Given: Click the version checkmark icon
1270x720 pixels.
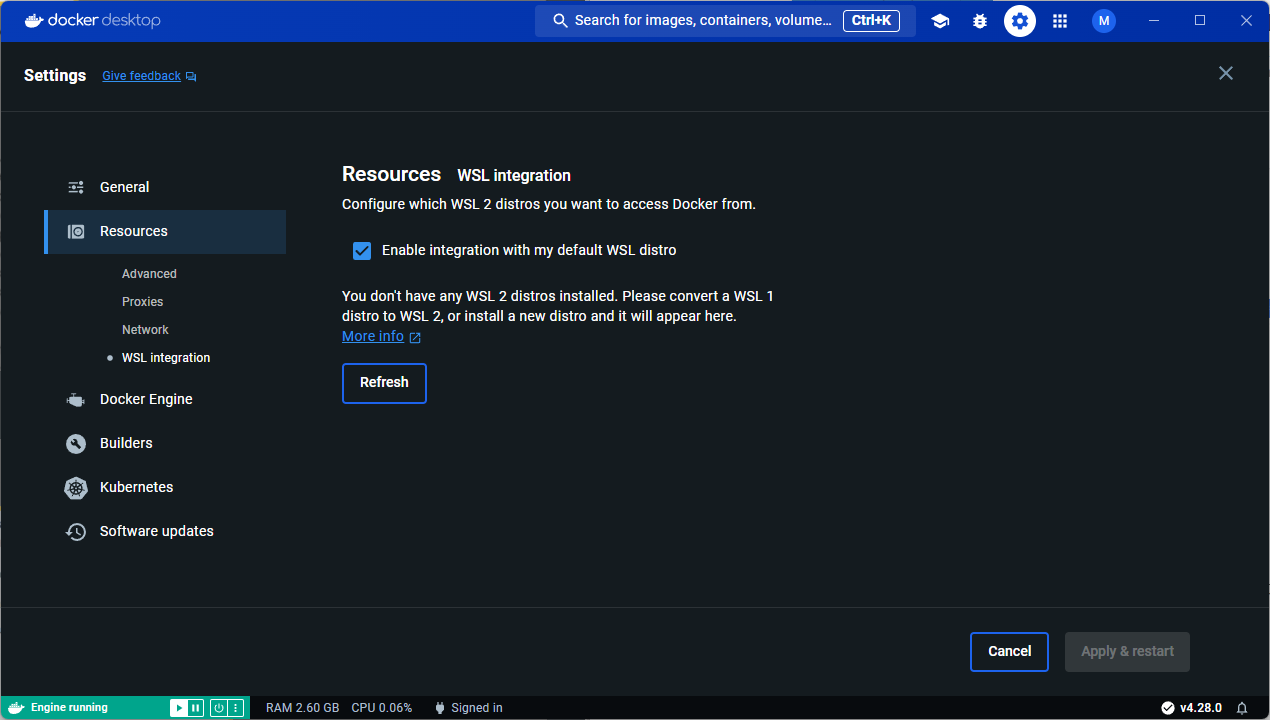Looking at the screenshot, I should pyautogui.click(x=1168, y=708).
